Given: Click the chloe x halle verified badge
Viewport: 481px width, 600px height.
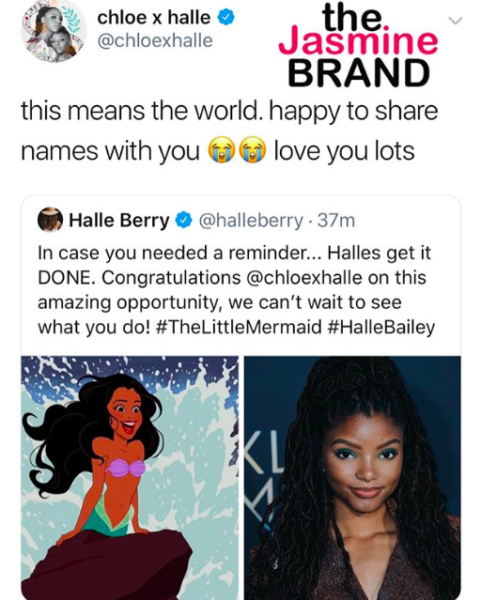Looking at the screenshot, I should pos(226,18).
